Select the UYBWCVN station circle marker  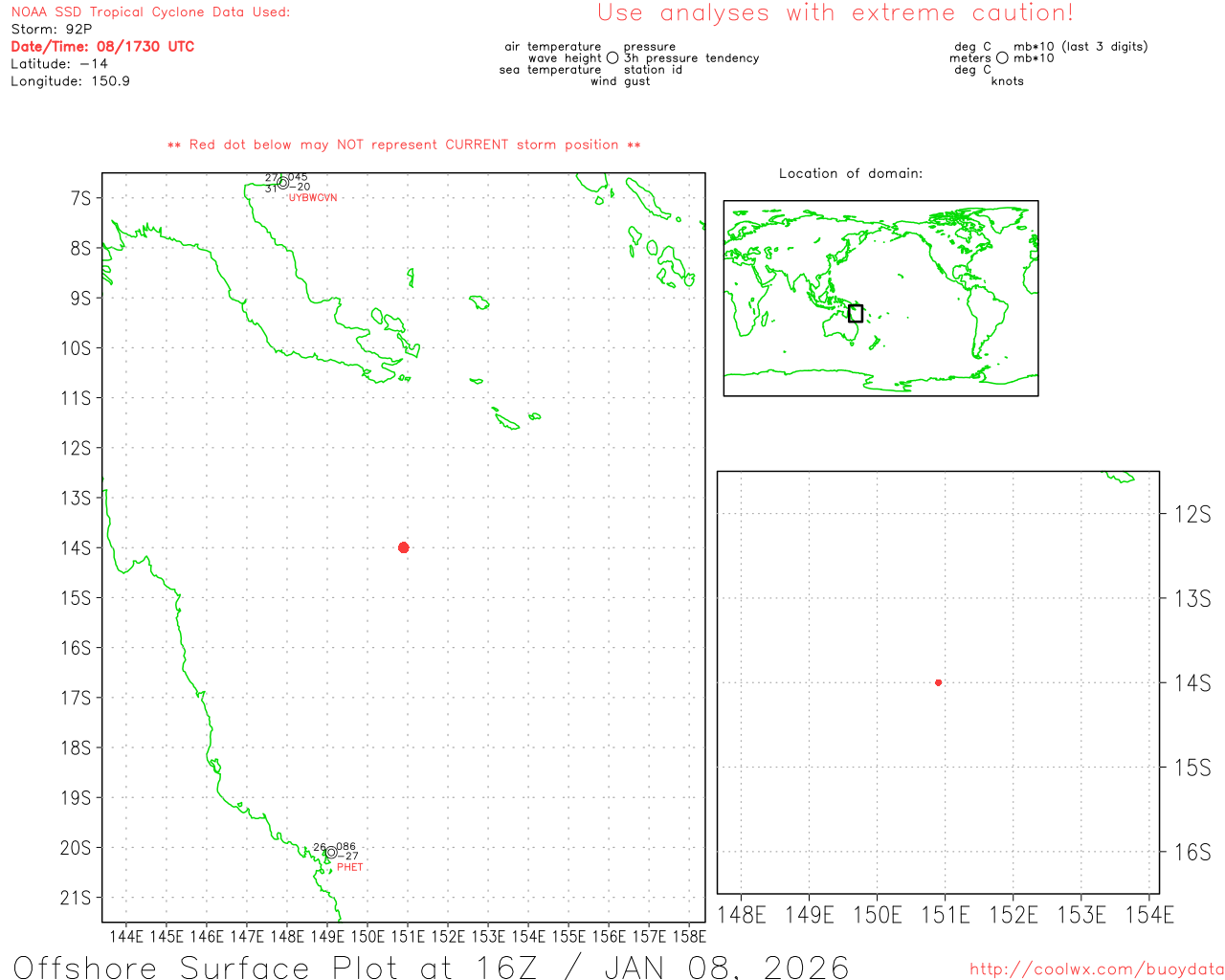[282, 183]
